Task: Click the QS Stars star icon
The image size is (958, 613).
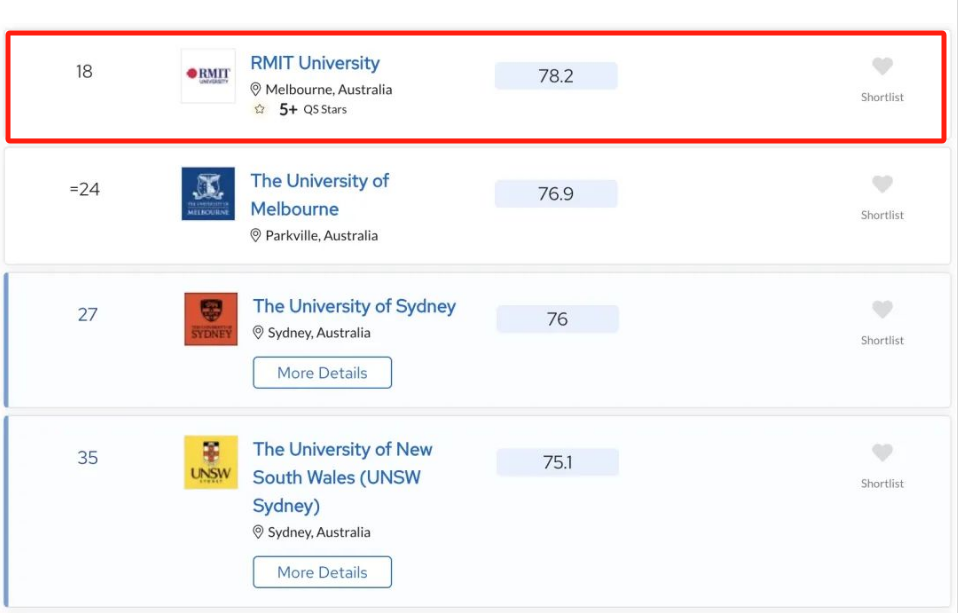Action: tap(260, 109)
